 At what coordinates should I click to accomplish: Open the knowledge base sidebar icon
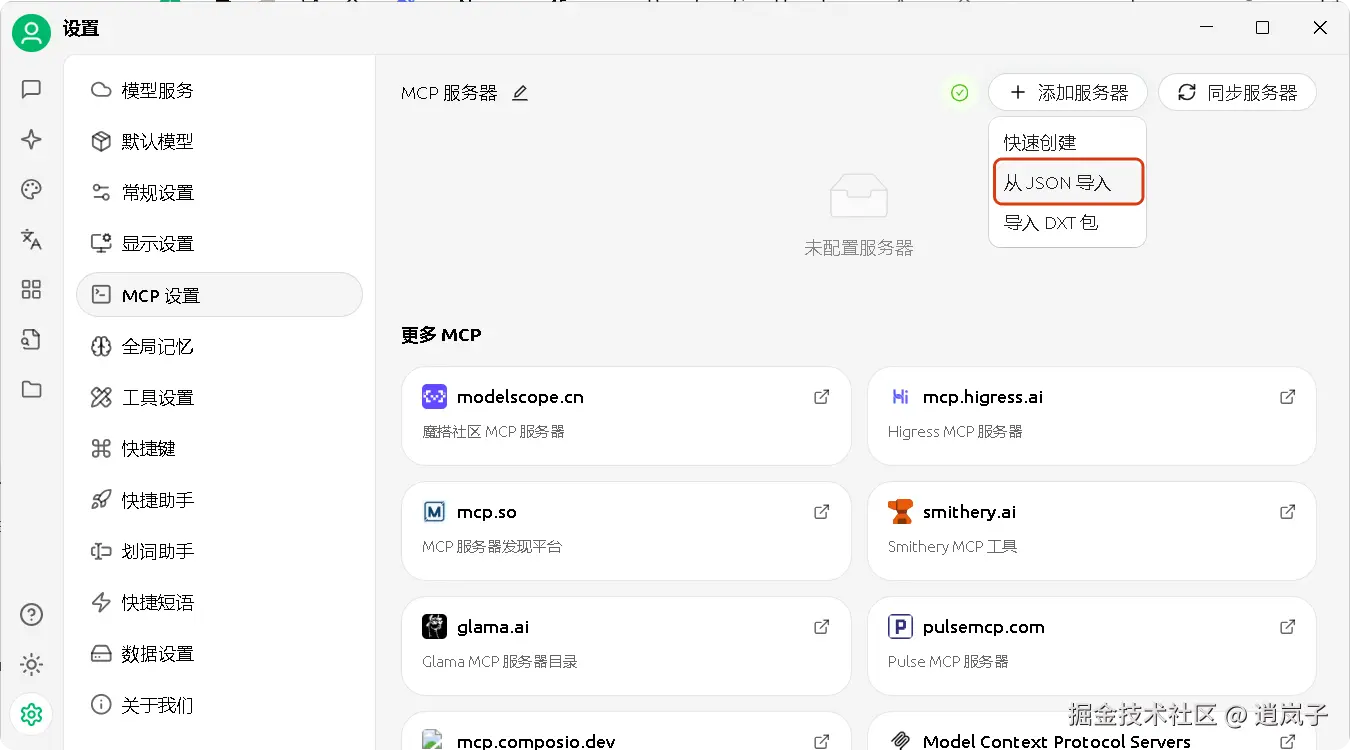point(32,339)
